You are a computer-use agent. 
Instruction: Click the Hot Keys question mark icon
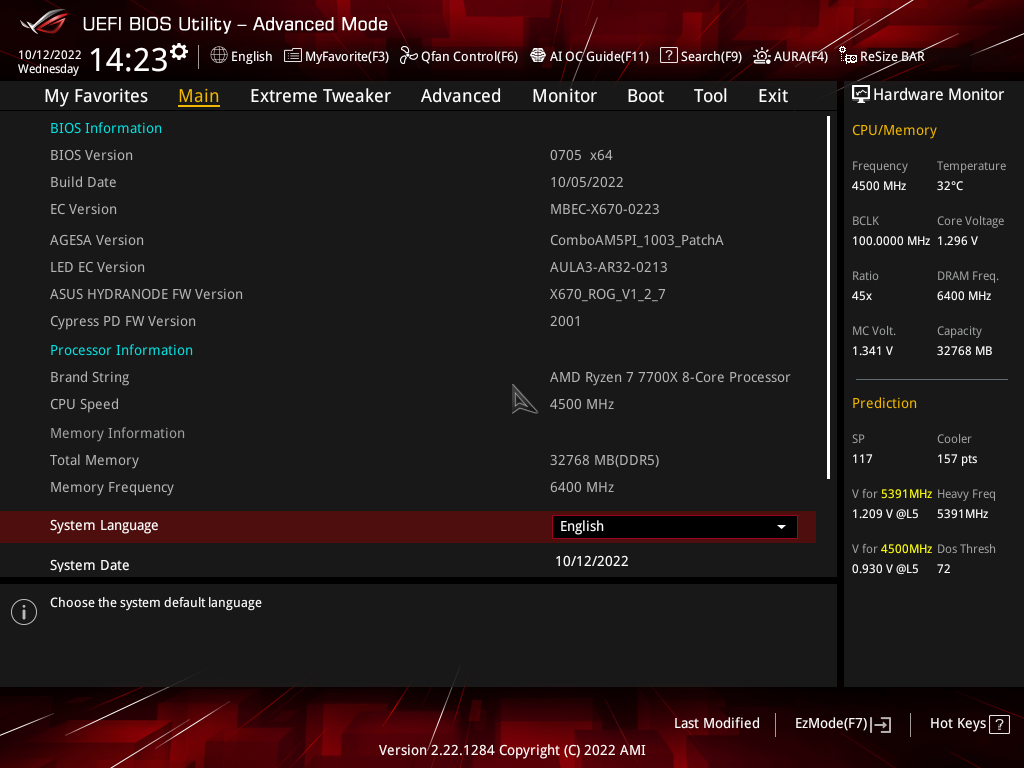pyautogui.click(x=999, y=724)
